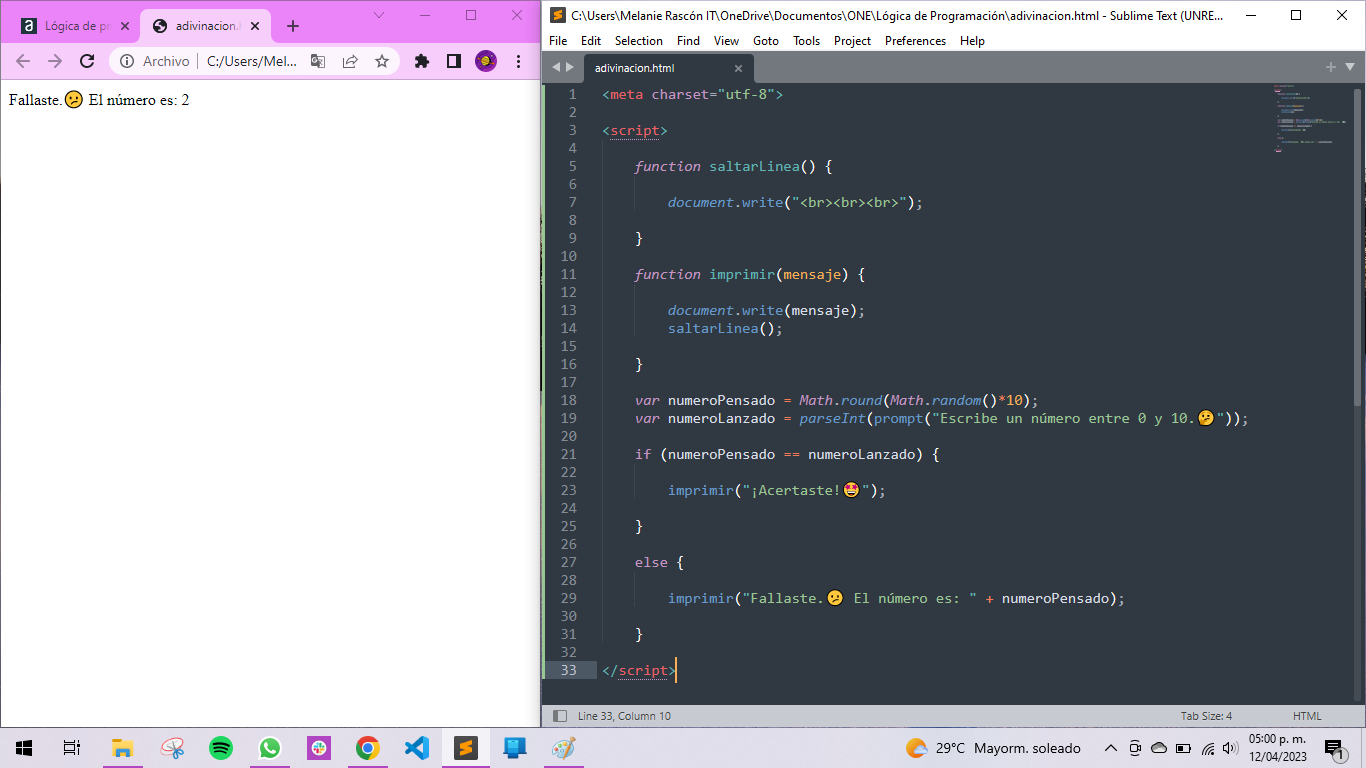Open a new Chrome tab
This screenshot has width=1366, height=768.
tap(293, 26)
